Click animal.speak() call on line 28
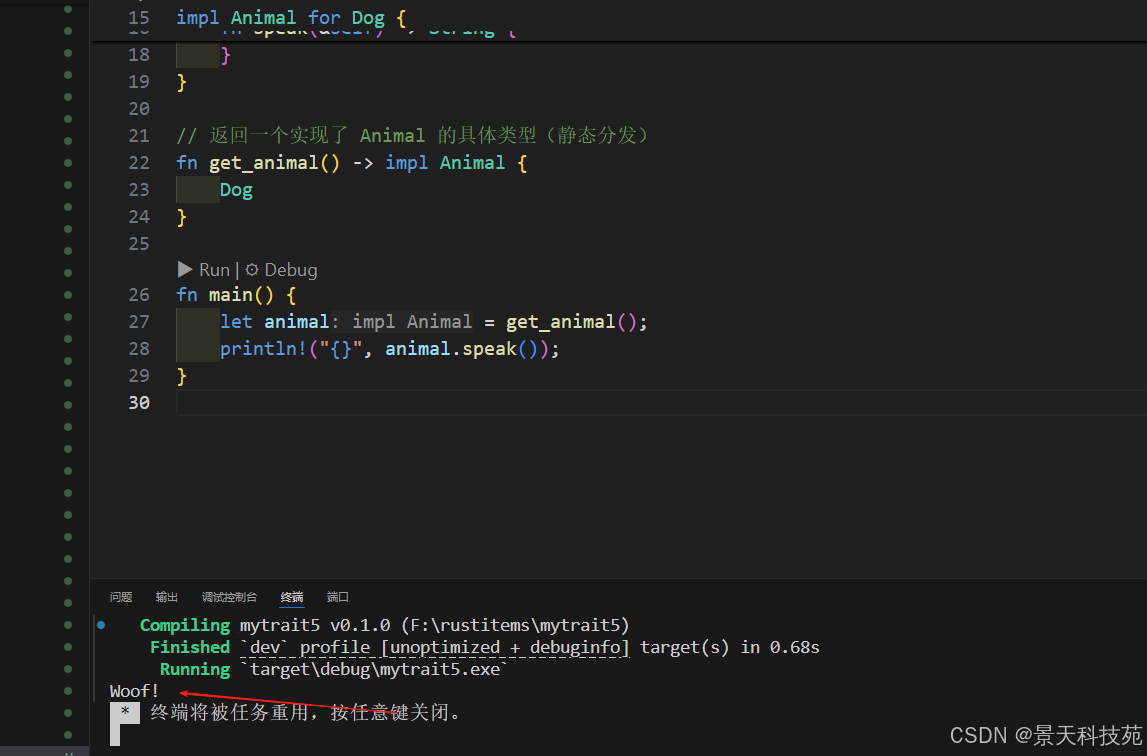Image resolution: width=1147 pixels, height=756 pixels. pos(465,349)
